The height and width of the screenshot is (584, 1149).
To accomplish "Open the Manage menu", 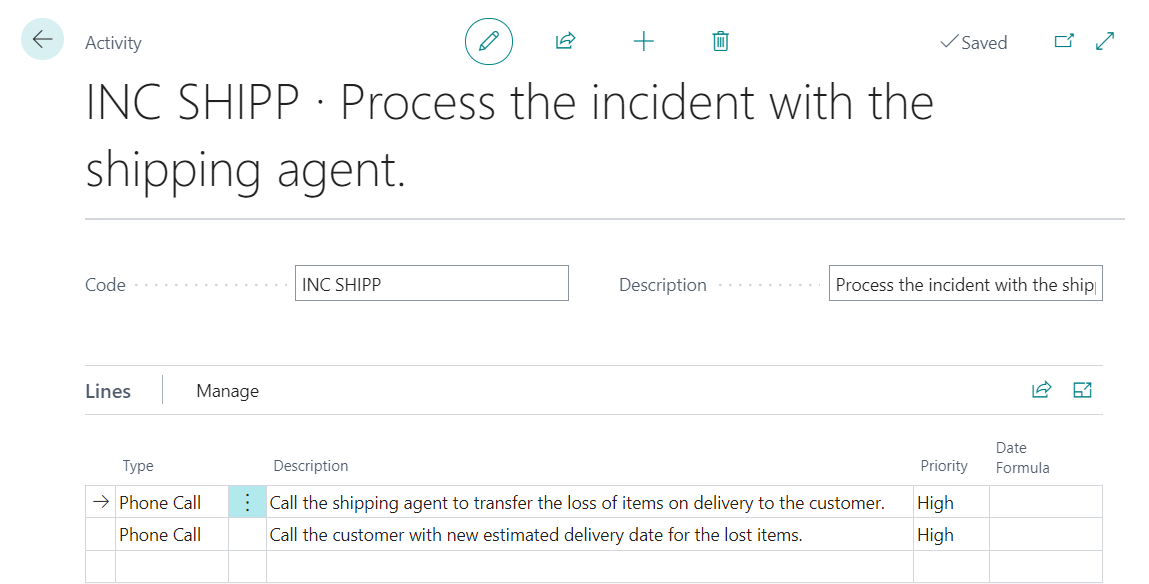I will 227,390.
